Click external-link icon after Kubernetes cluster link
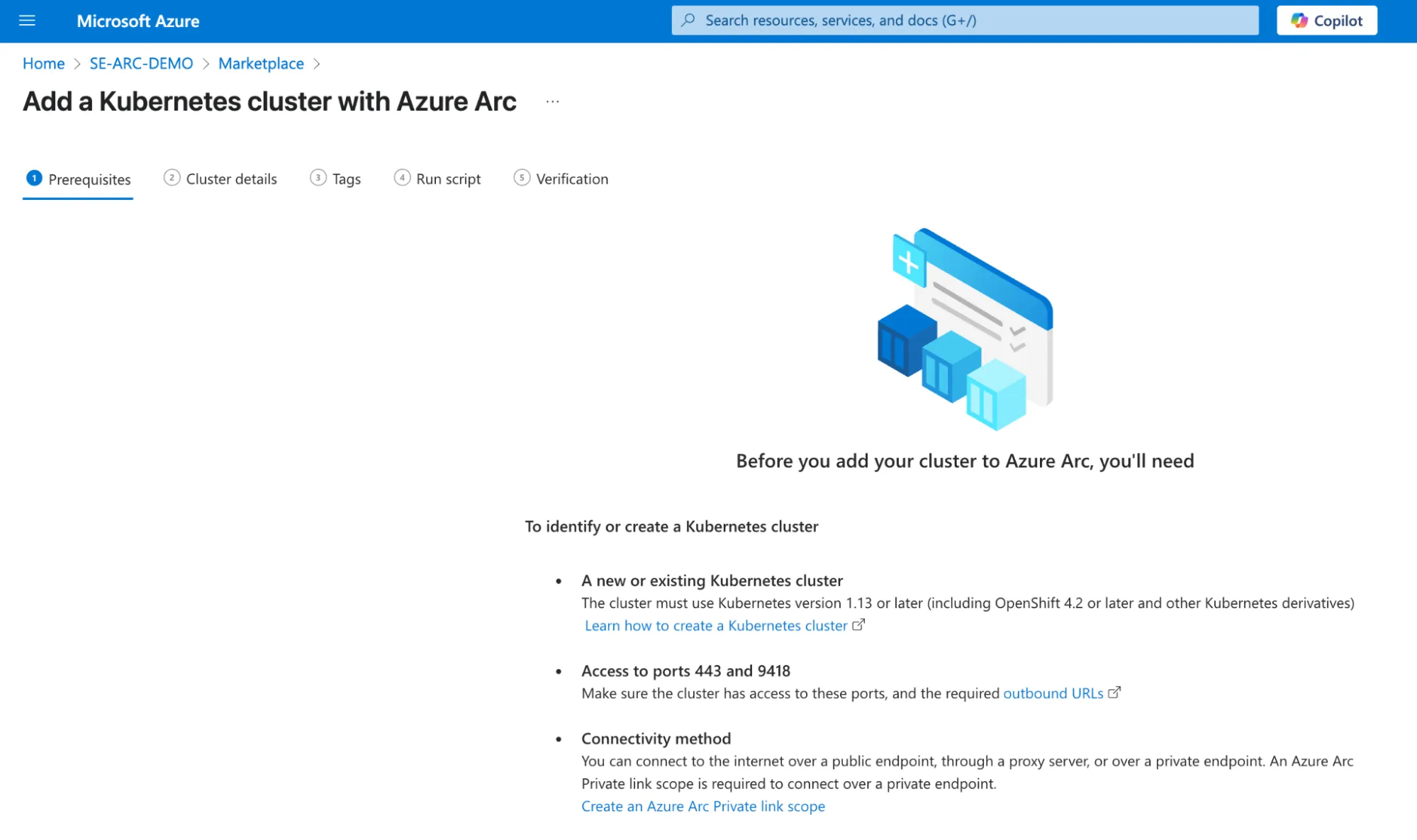 coord(858,625)
